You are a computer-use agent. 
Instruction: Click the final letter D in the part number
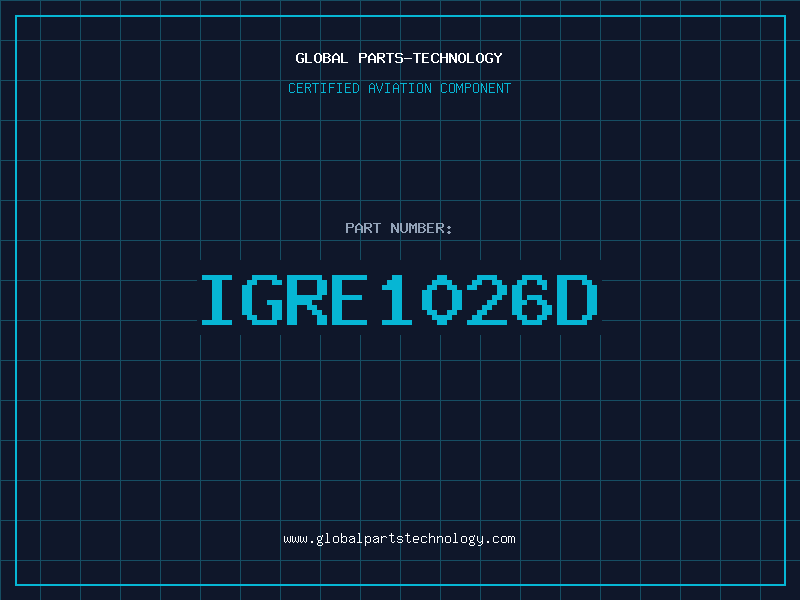577,300
